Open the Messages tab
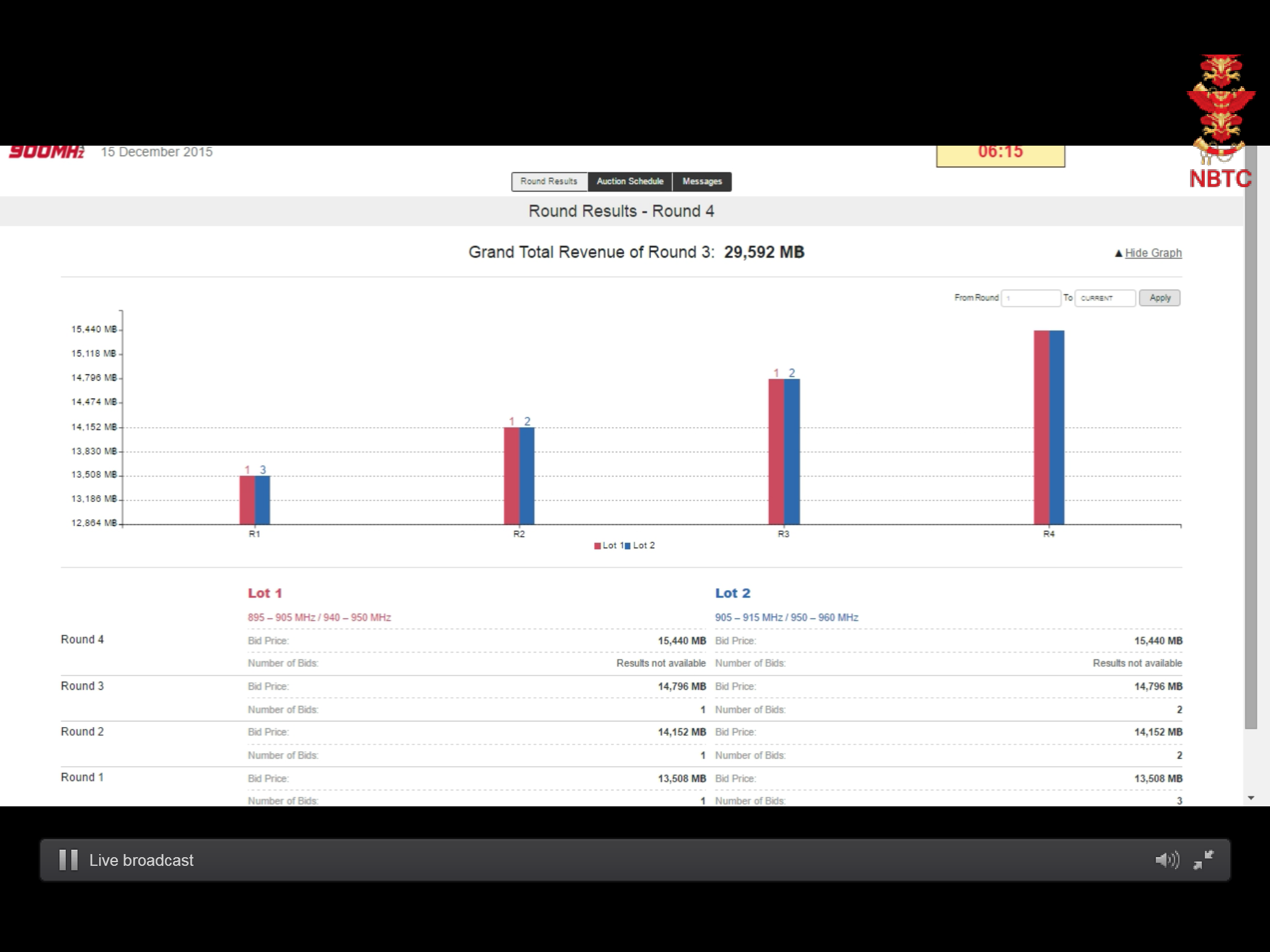The height and width of the screenshot is (952, 1270). click(702, 182)
